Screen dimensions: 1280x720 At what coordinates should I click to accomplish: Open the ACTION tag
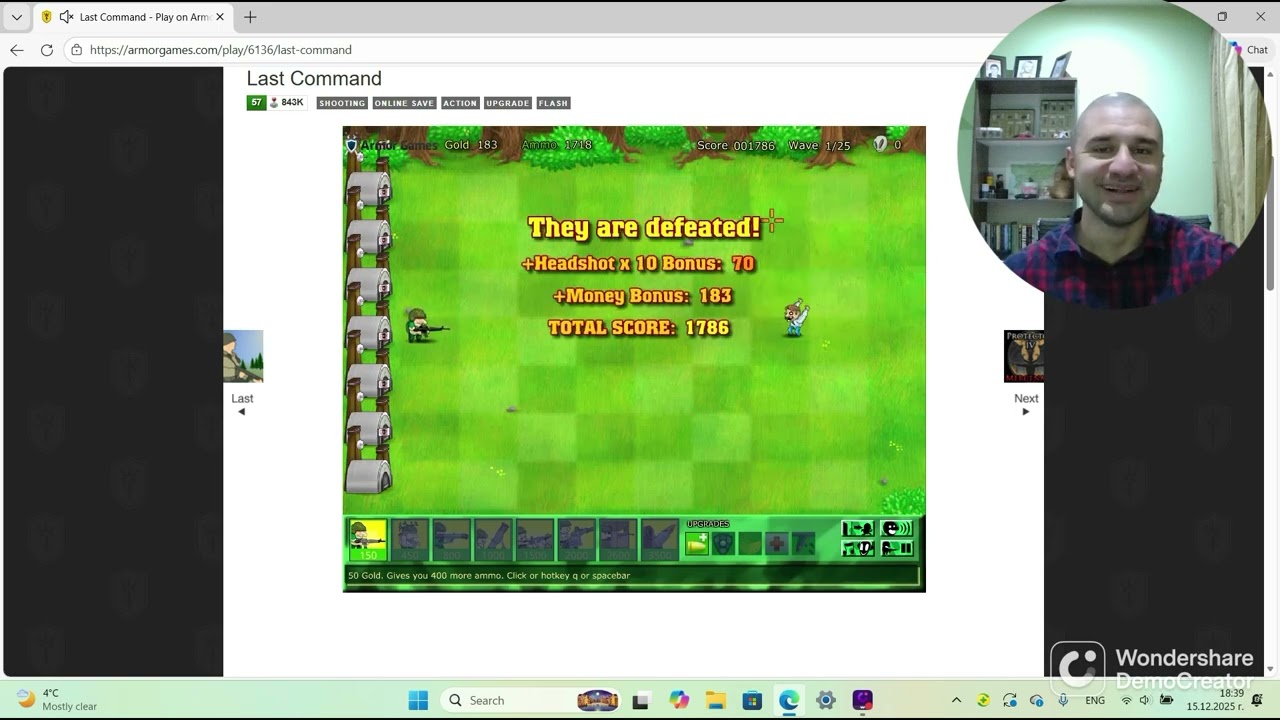(460, 103)
